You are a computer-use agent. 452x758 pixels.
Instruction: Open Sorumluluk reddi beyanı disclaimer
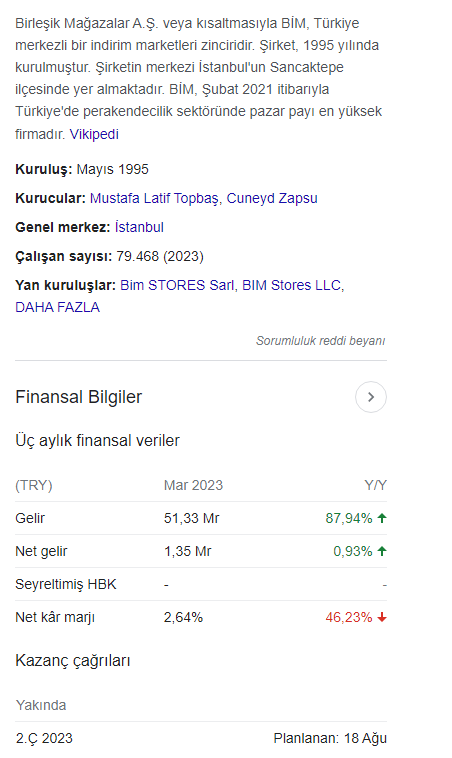[321, 341]
